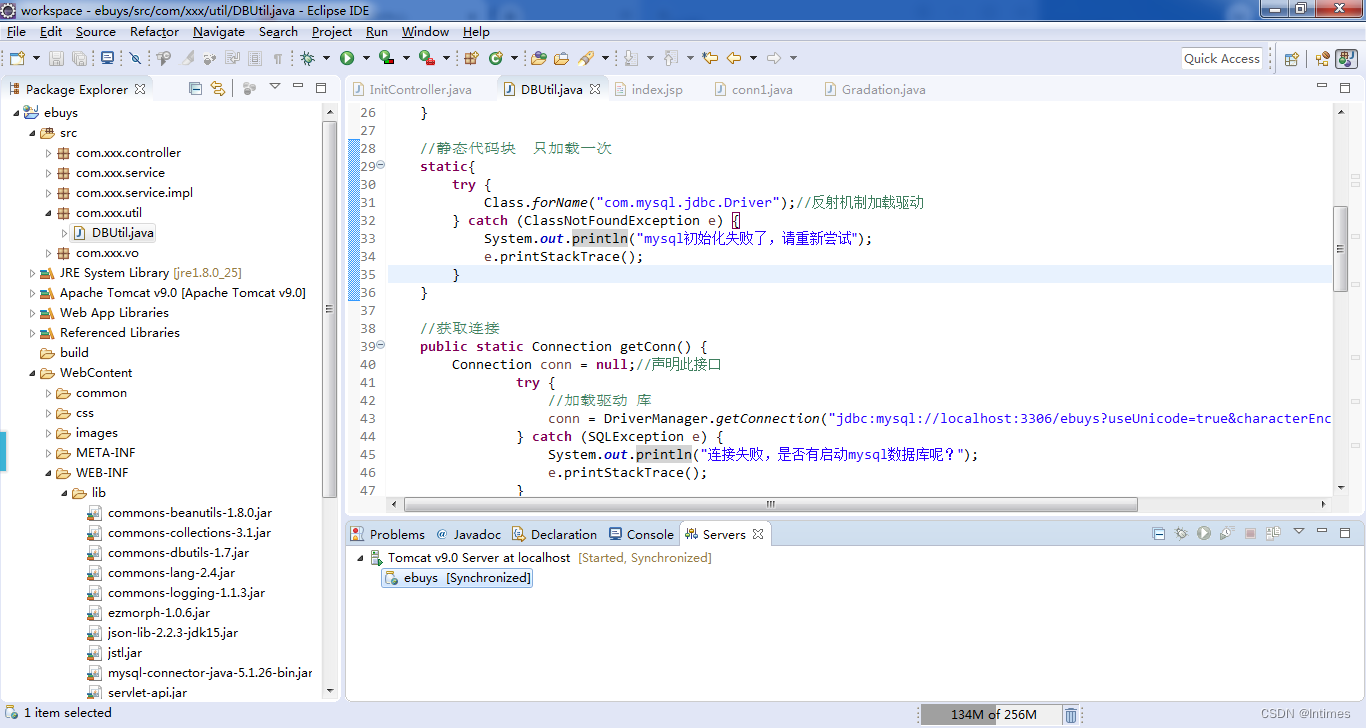The width and height of the screenshot is (1366, 728).
Task: Expand JRE System Library node
Action: point(32,273)
